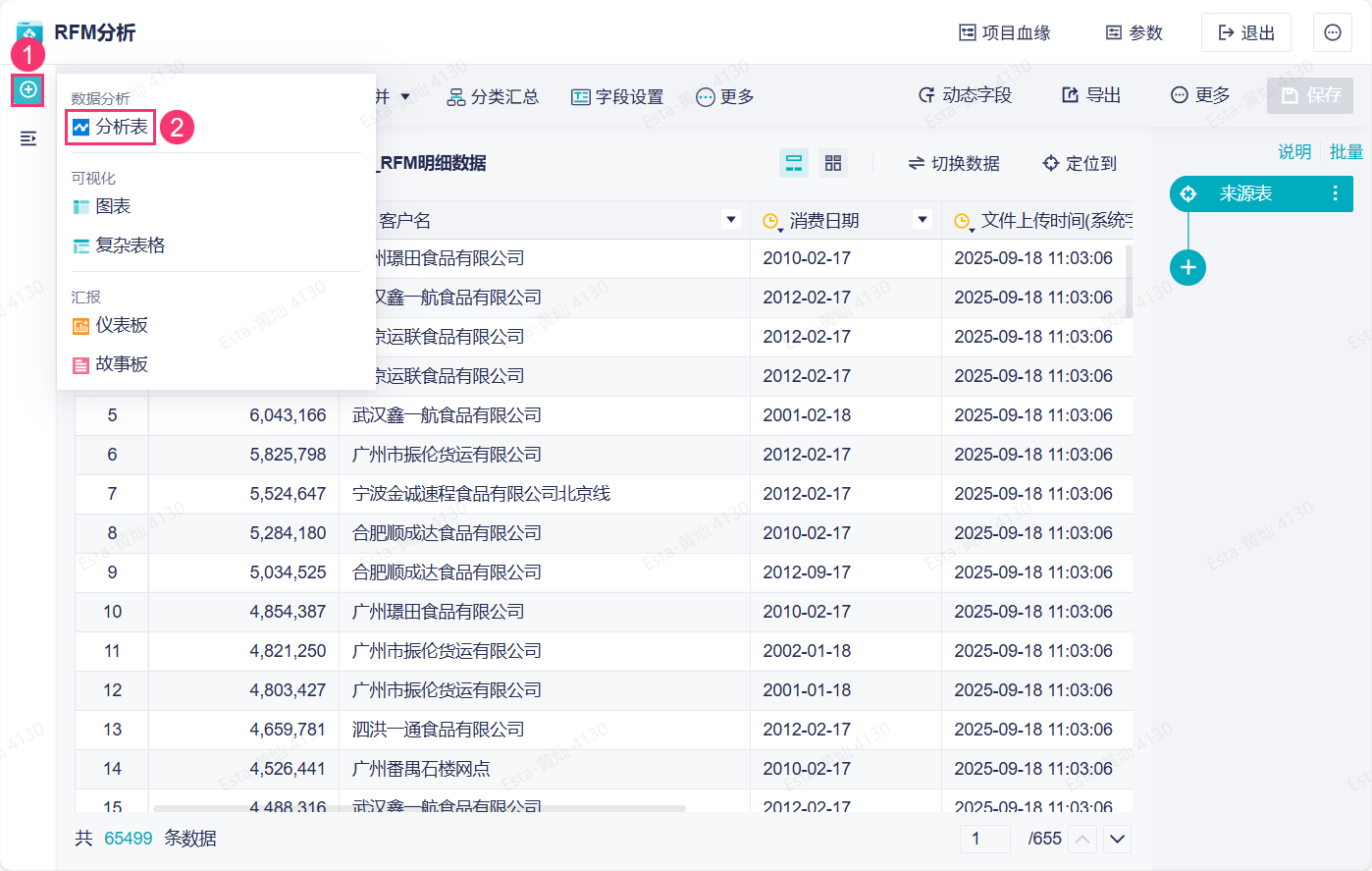Click cell 广州番禺石楼网点
The width and height of the screenshot is (1372, 871).
click(421, 769)
